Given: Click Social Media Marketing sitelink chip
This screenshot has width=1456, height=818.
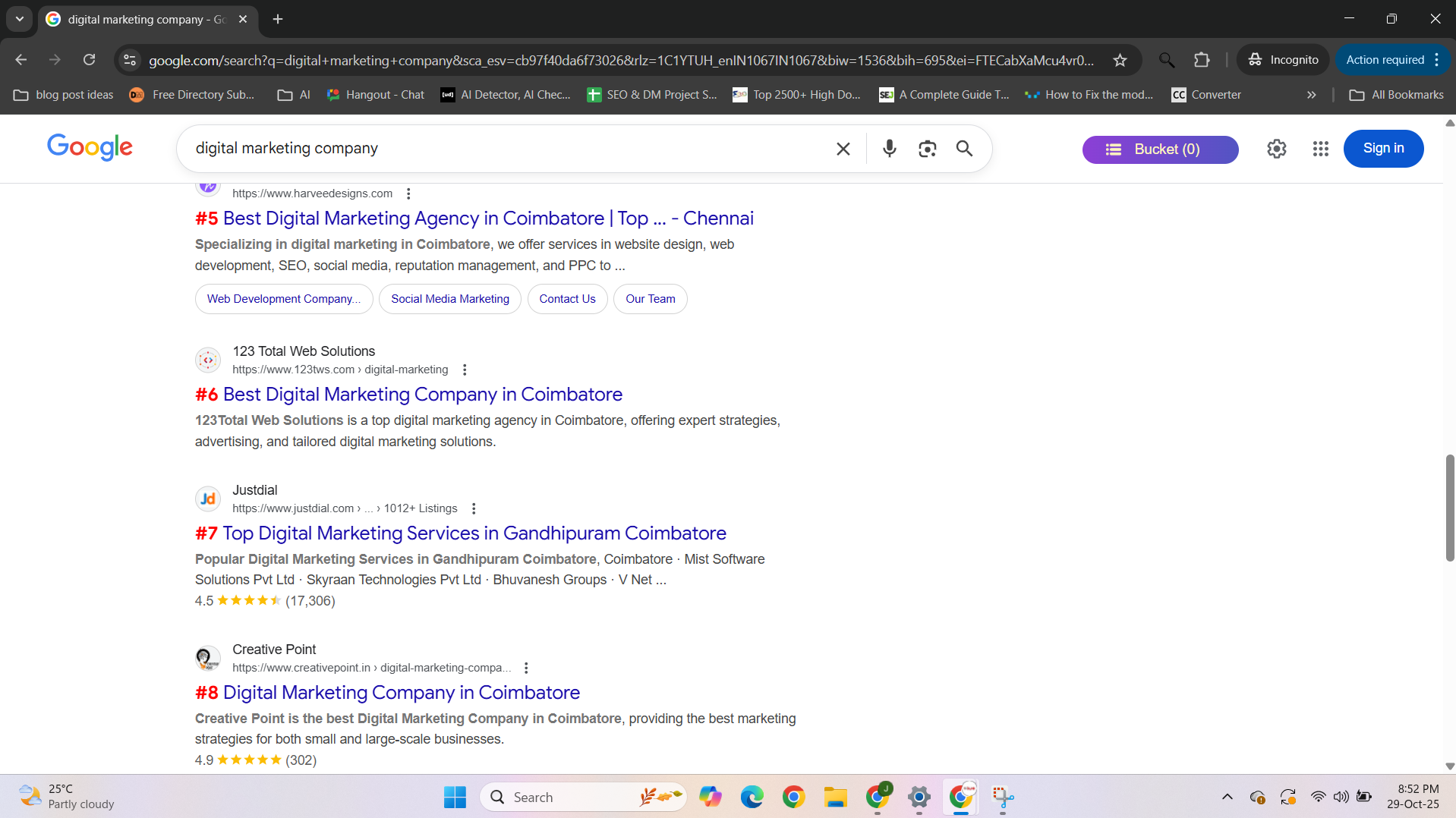Looking at the screenshot, I should tap(449, 299).
